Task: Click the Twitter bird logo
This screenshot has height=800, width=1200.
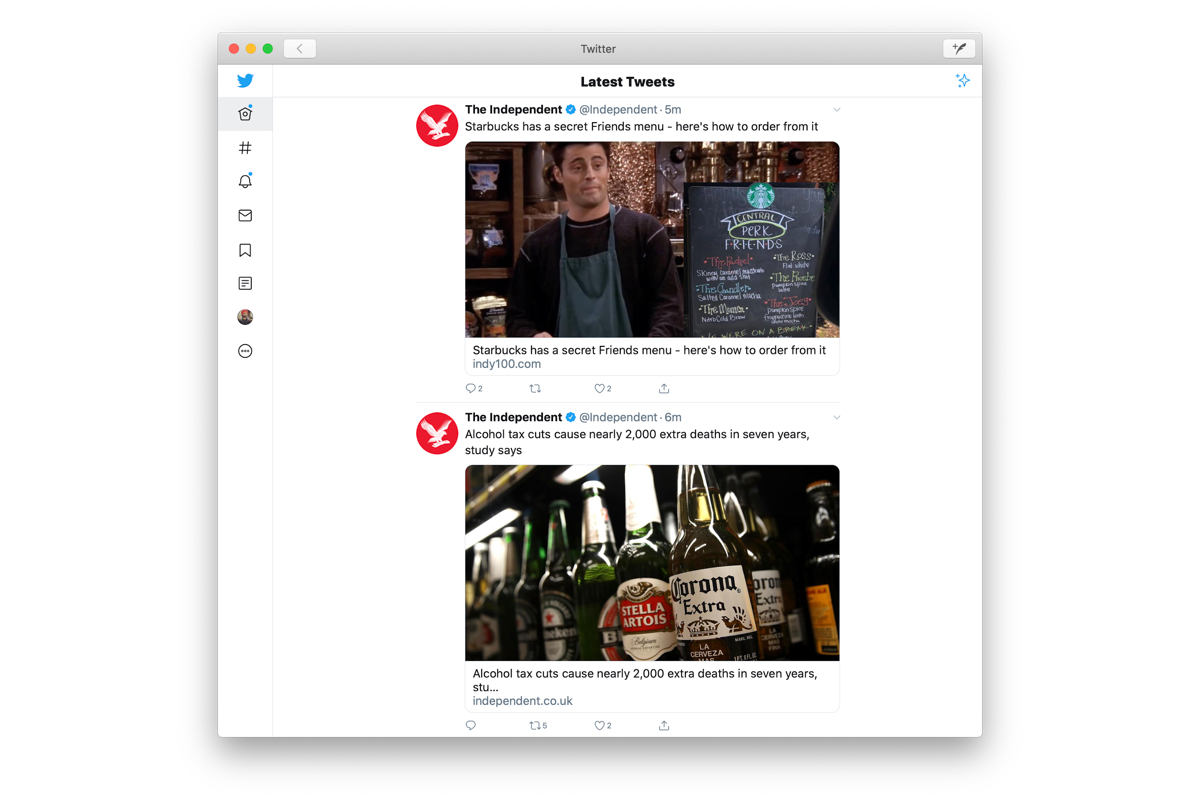Action: [x=245, y=81]
